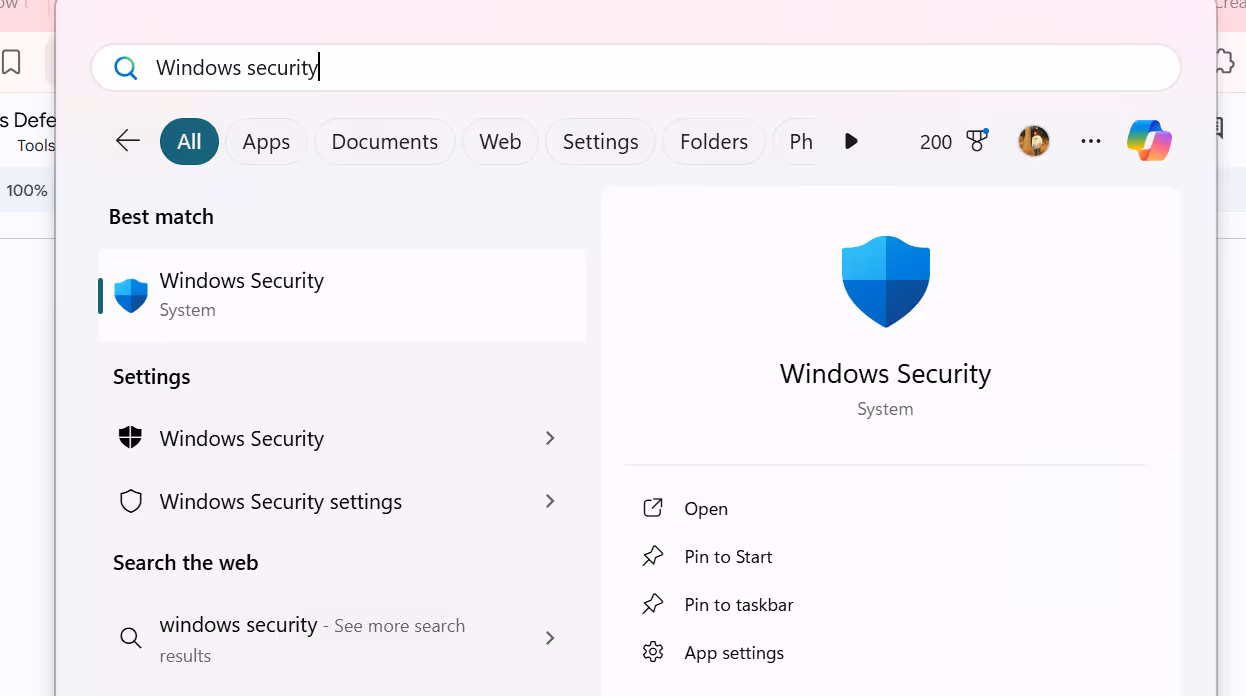Choose Pin to taskbar
This screenshot has height=696, width=1246.
(x=739, y=604)
